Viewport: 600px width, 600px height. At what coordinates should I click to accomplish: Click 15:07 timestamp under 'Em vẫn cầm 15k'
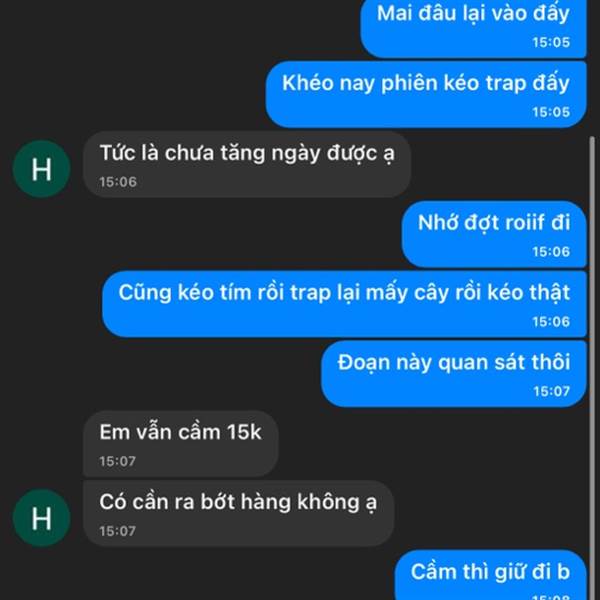(117, 461)
